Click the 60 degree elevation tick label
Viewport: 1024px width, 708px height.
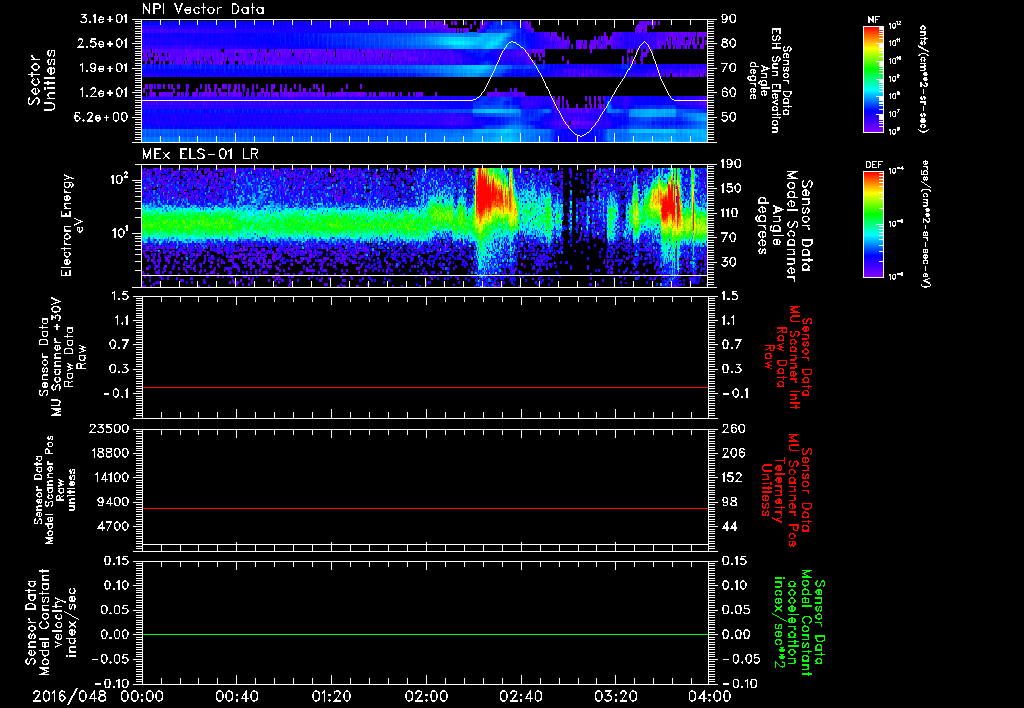728,93
